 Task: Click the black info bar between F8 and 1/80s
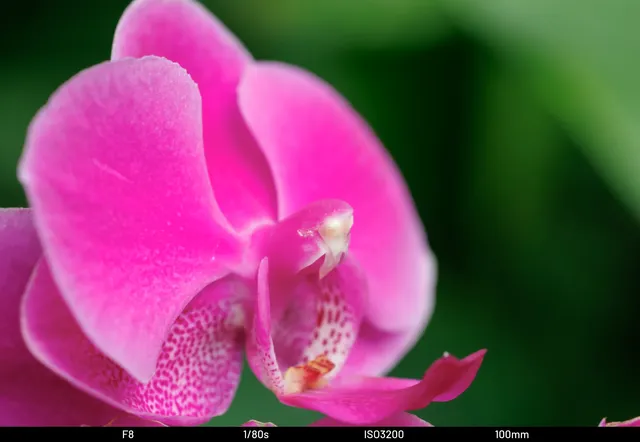190,435
